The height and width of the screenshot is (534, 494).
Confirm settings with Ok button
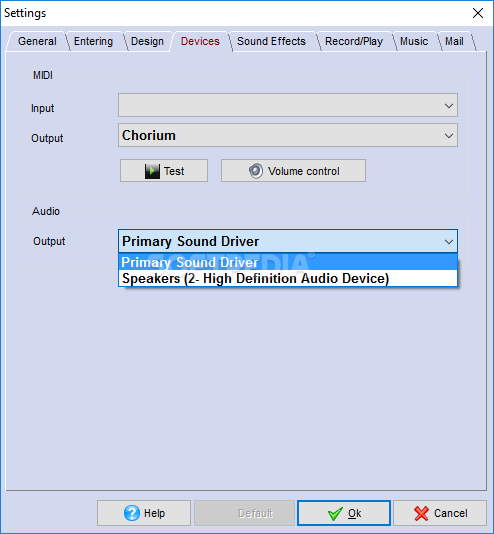(x=344, y=513)
